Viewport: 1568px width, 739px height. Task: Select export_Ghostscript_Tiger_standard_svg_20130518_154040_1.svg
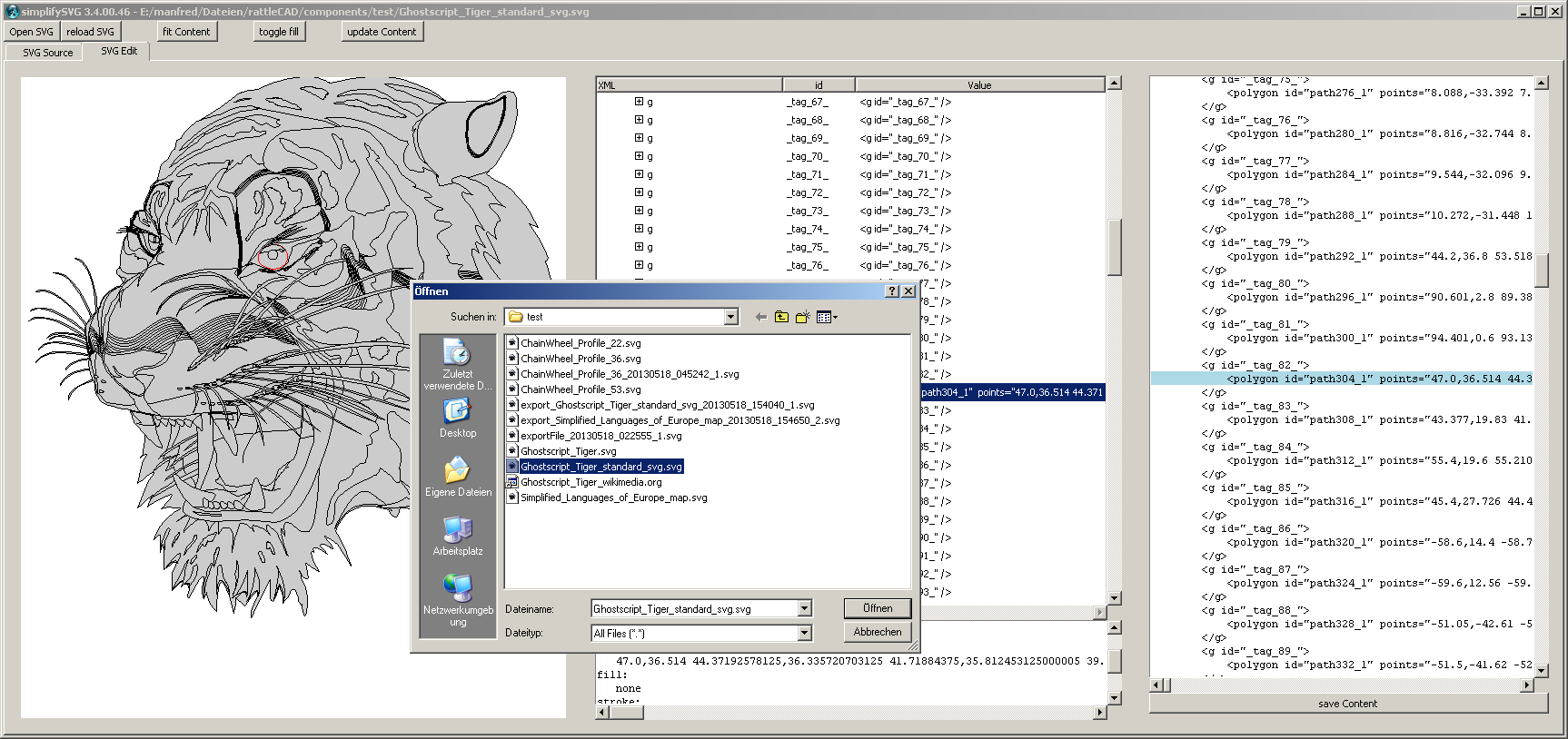[667, 405]
